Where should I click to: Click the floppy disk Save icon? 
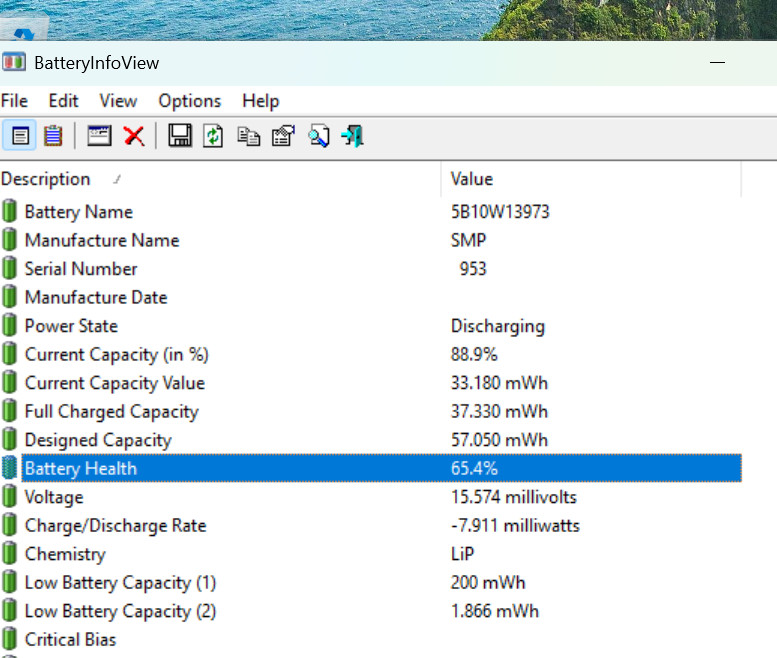[x=180, y=136]
